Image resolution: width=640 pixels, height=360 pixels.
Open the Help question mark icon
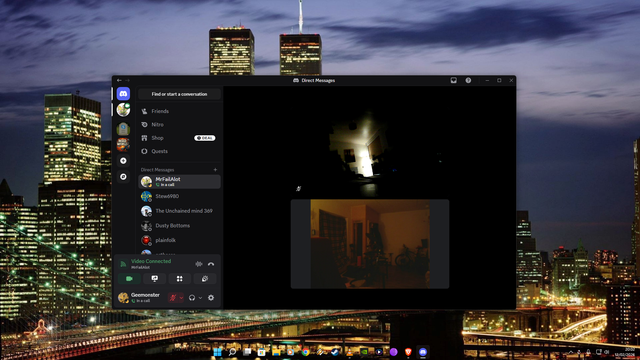click(x=468, y=80)
